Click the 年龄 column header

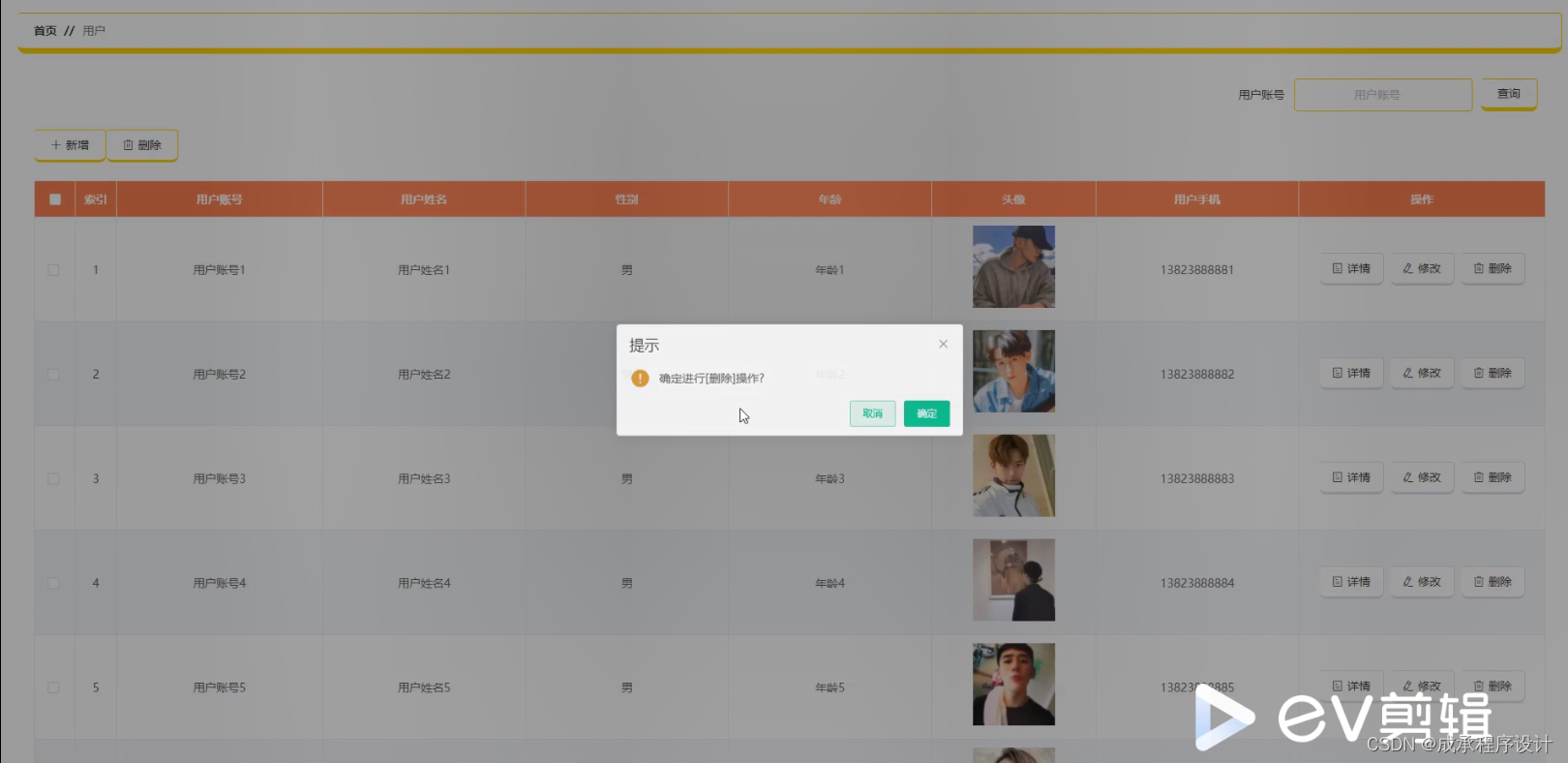pos(829,199)
